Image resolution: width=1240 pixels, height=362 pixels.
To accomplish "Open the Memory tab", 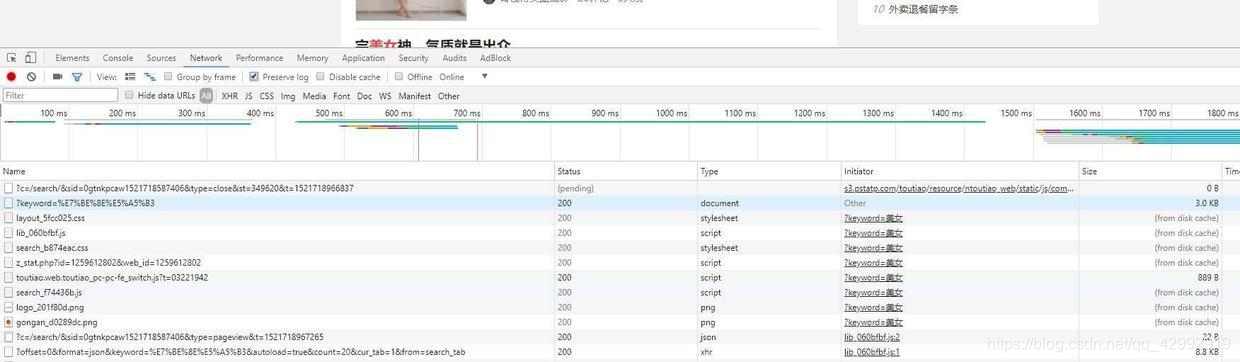I will (312, 58).
